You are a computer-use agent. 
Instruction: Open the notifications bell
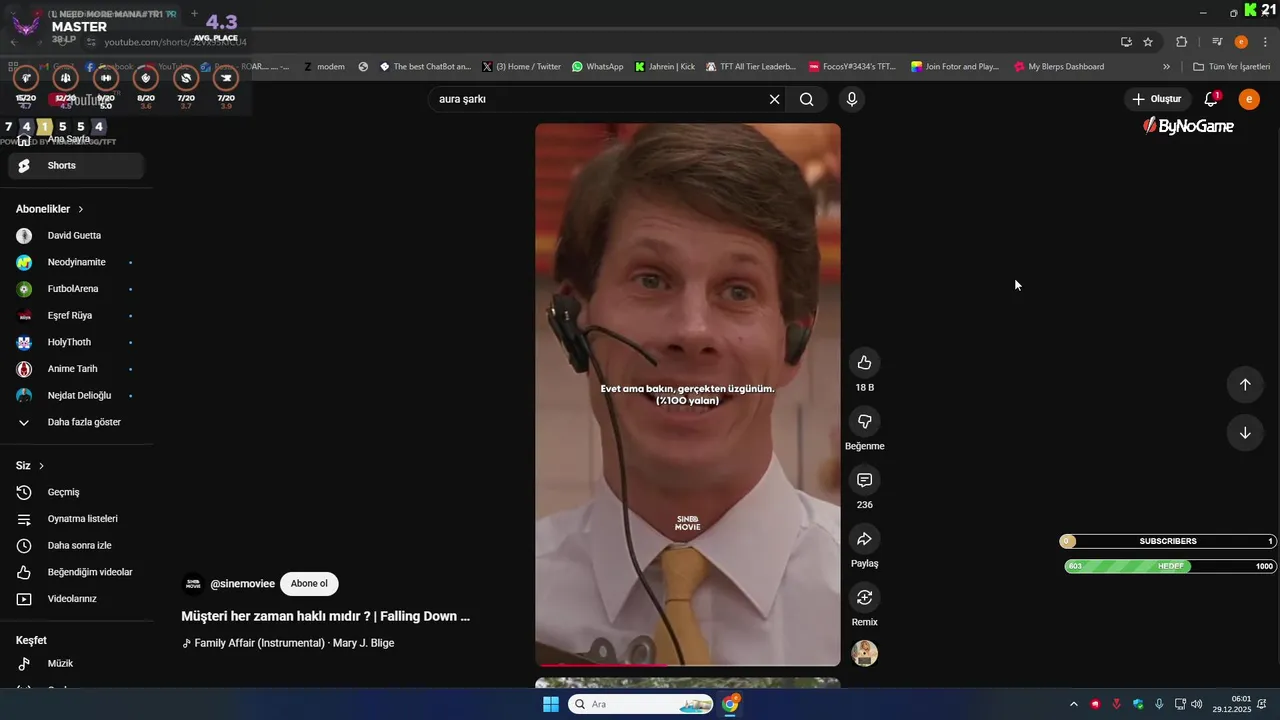(x=1211, y=99)
